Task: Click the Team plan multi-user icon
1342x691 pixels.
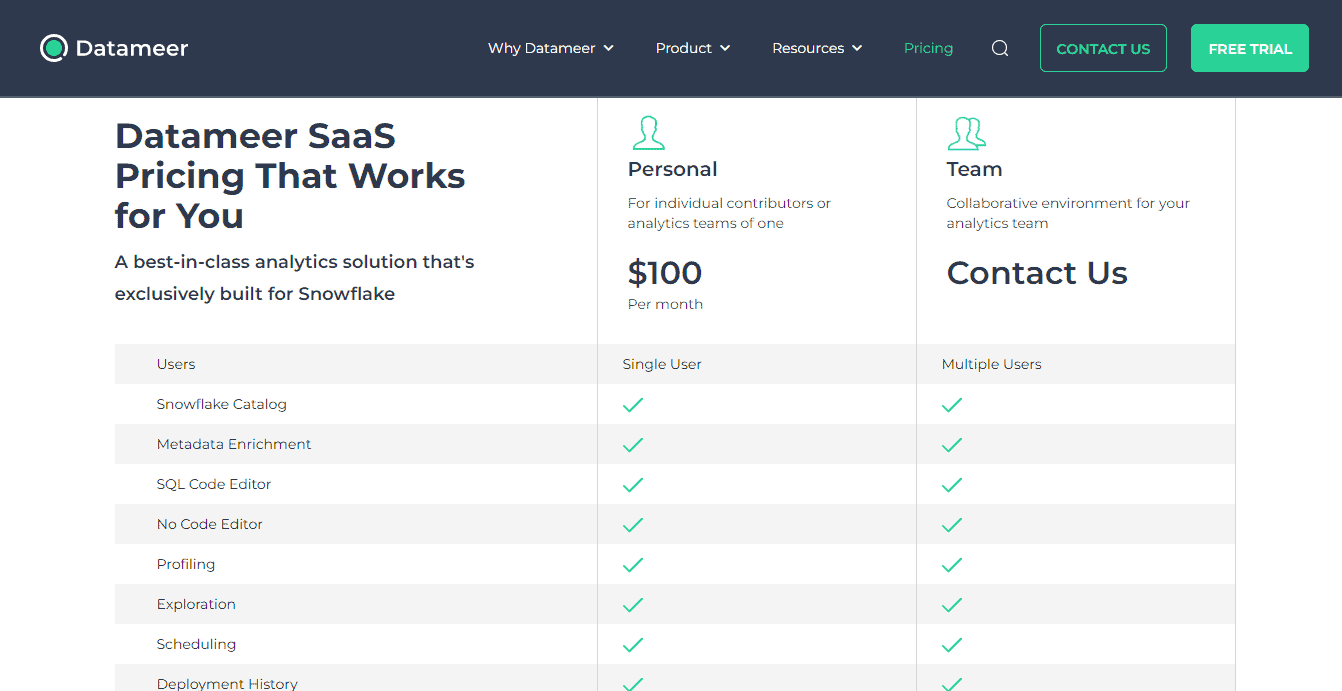Action: [967, 133]
